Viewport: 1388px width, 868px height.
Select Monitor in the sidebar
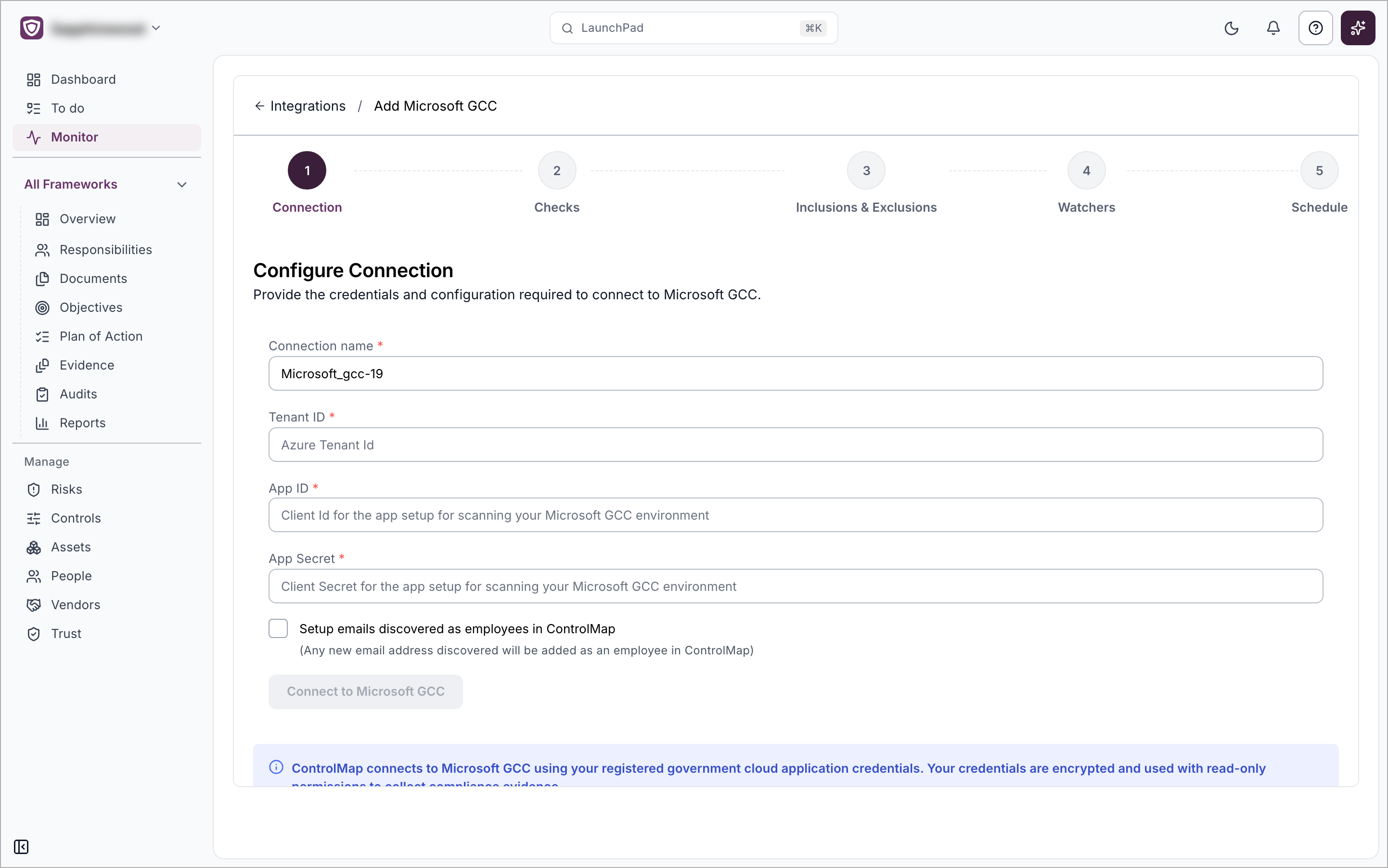[x=107, y=137]
